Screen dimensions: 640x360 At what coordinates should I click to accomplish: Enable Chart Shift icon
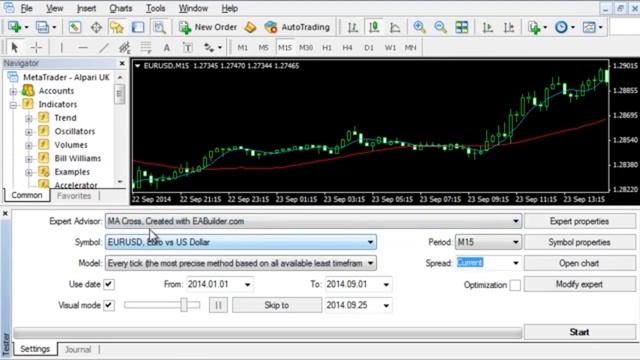pyautogui.click(x=509, y=27)
